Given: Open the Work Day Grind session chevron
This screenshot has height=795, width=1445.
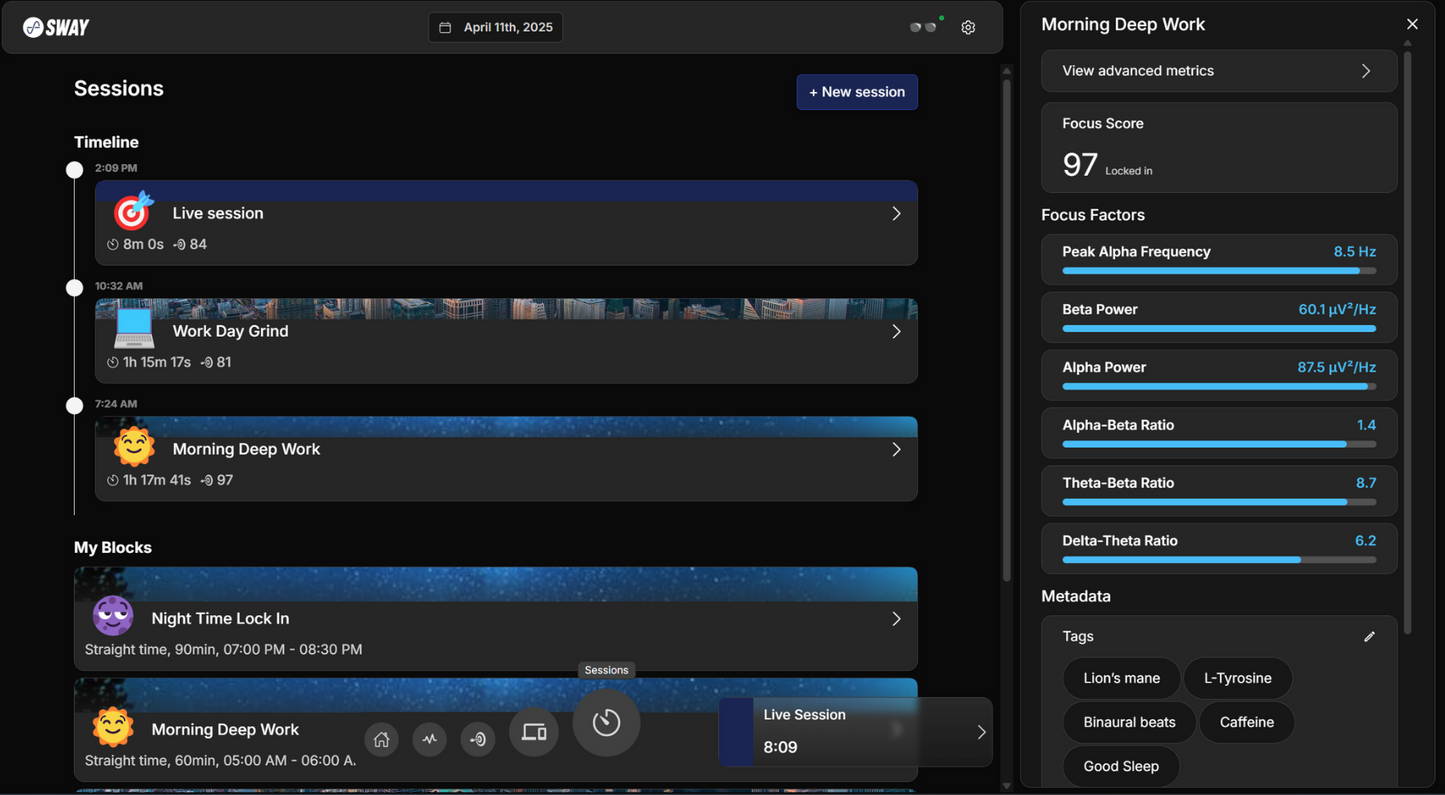Looking at the screenshot, I should [896, 332].
